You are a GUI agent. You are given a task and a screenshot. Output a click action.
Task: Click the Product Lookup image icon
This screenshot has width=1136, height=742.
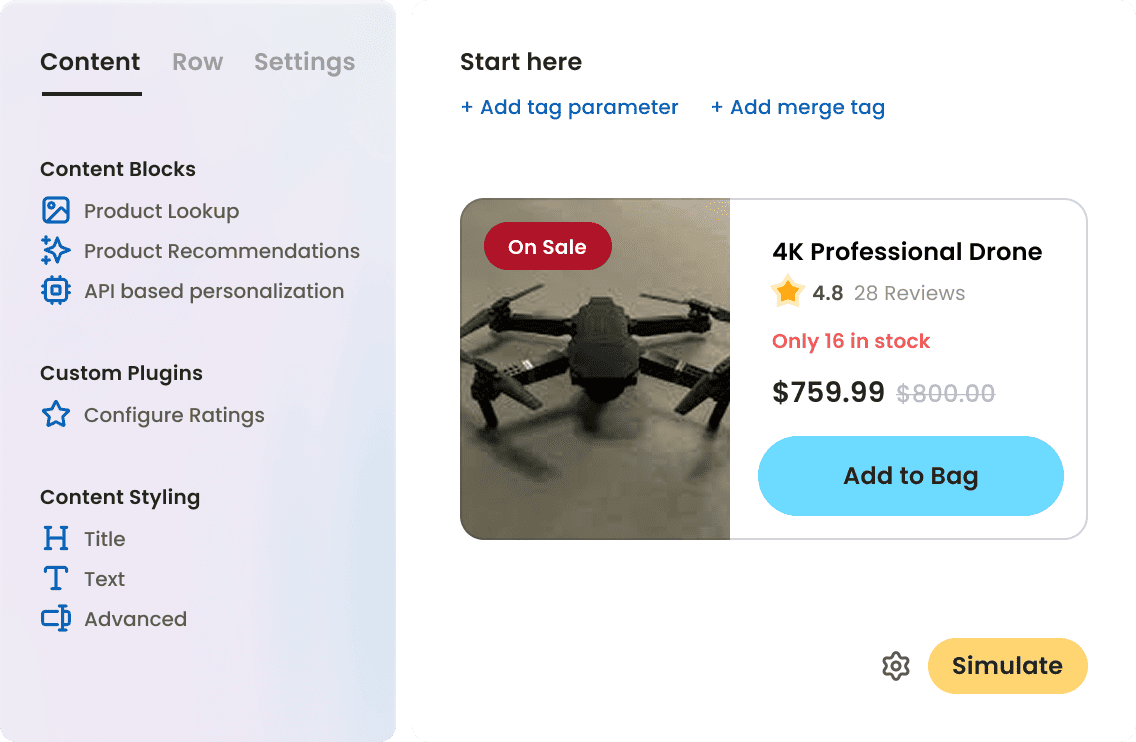click(x=56, y=211)
